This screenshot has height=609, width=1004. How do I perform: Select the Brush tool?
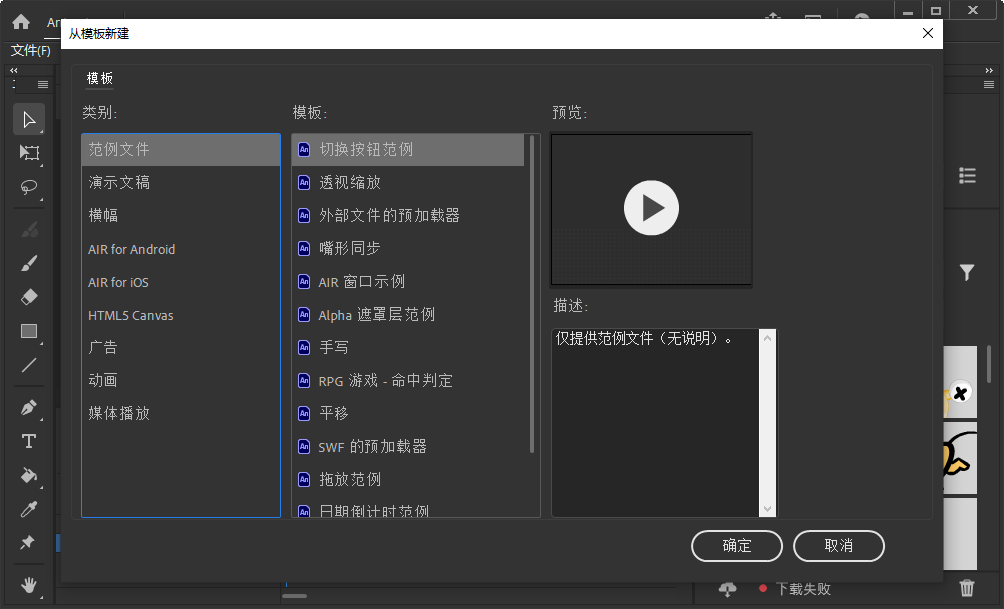(28, 262)
